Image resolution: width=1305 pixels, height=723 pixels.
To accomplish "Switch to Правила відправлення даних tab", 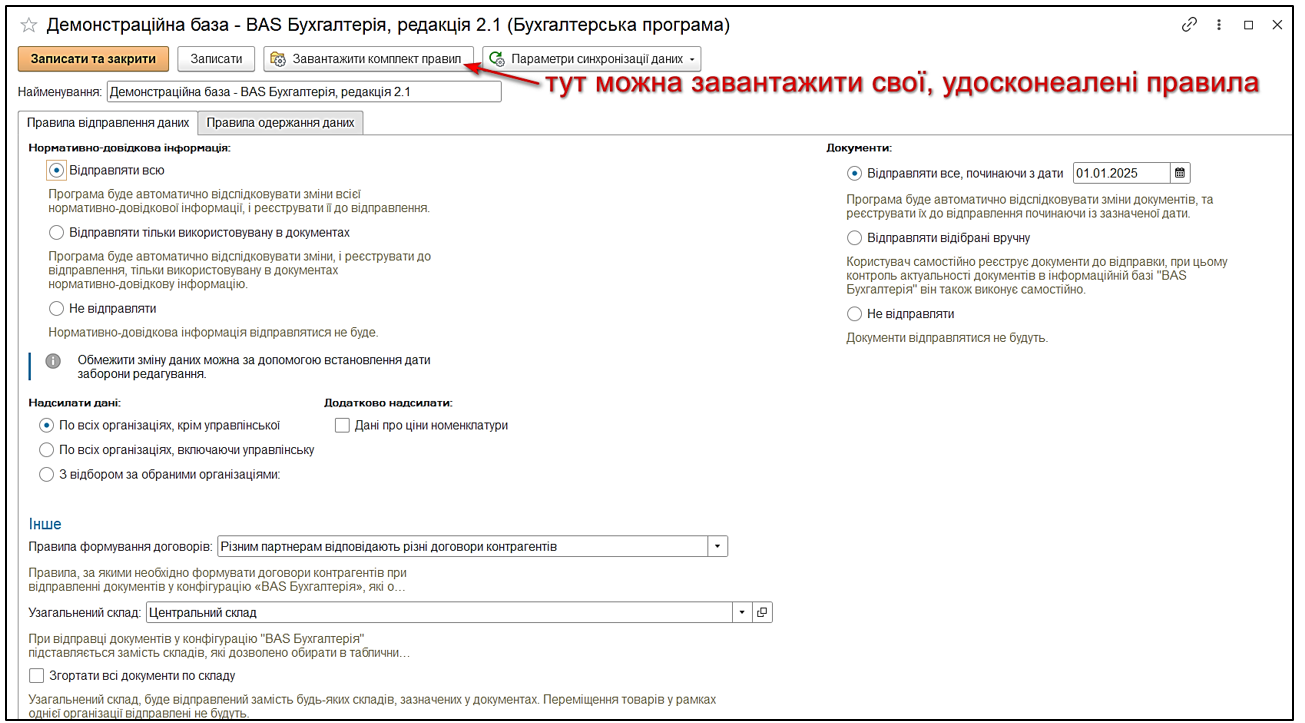I will click(107, 123).
